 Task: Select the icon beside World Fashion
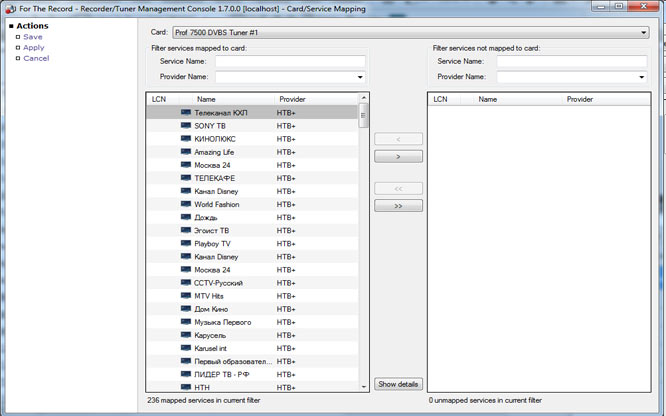(x=186, y=204)
